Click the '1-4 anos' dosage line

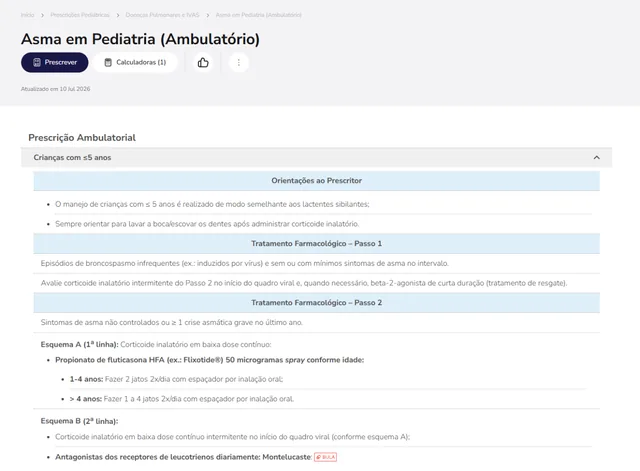click(x=176, y=379)
